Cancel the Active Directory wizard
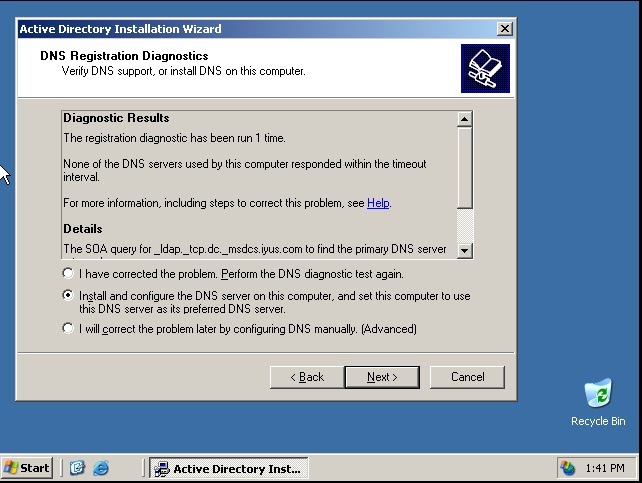The height and width of the screenshot is (483, 642). [467, 377]
